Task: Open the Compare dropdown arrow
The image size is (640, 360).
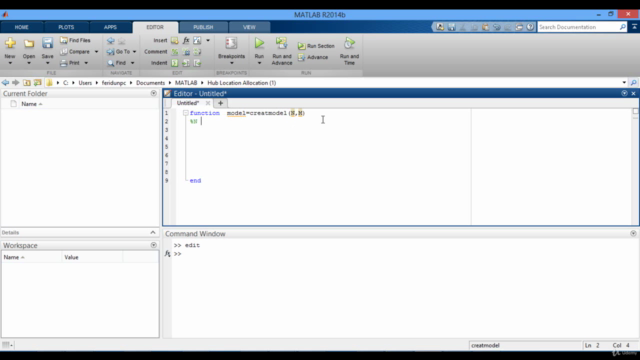Action: (x=96, y=52)
